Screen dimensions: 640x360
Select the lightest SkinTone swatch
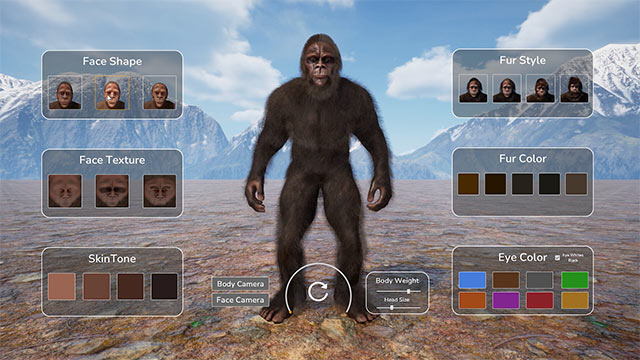62,287
